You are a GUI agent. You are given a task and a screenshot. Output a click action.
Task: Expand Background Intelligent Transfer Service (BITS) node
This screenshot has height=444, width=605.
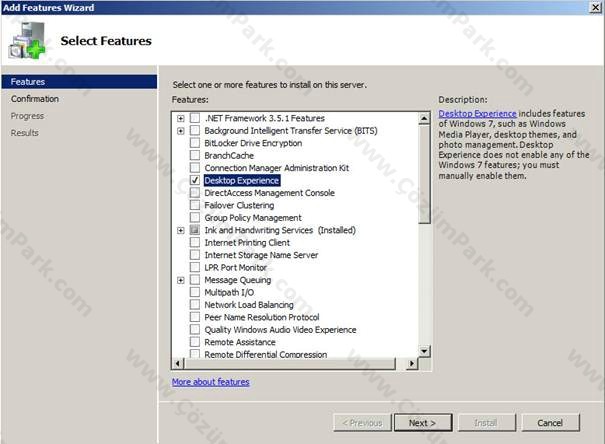tap(181, 131)
